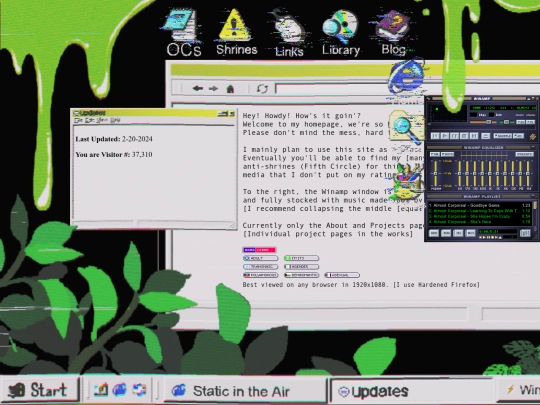
Task: Select track 4 She's Here in playlist
Action: point(479,222)
